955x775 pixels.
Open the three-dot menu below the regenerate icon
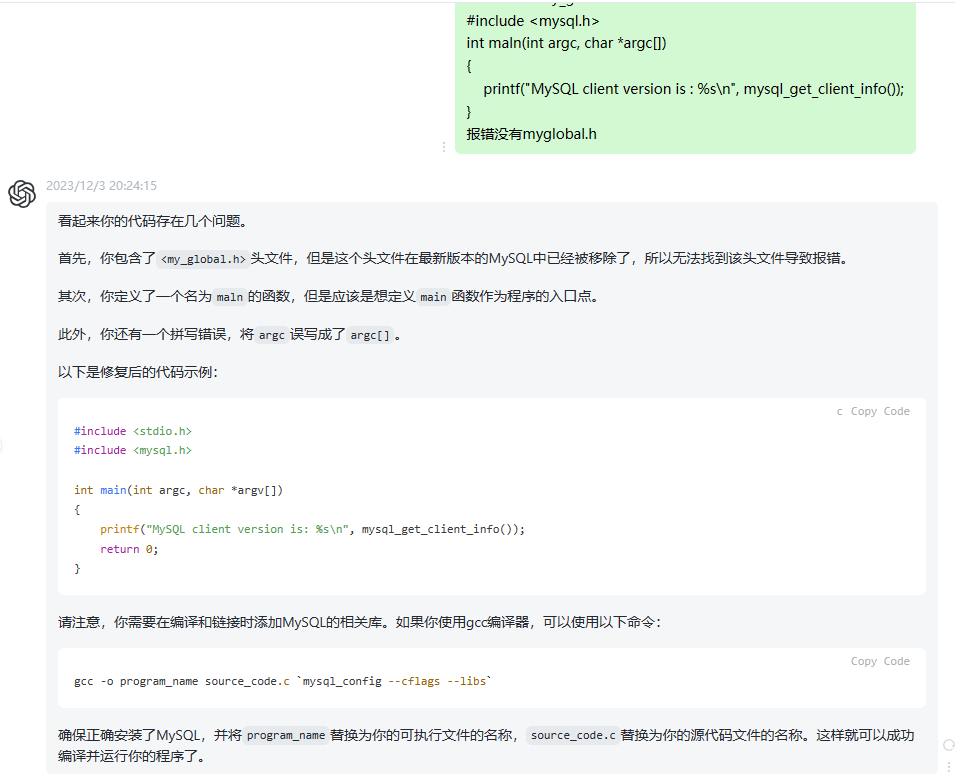[x=948, y=765]
